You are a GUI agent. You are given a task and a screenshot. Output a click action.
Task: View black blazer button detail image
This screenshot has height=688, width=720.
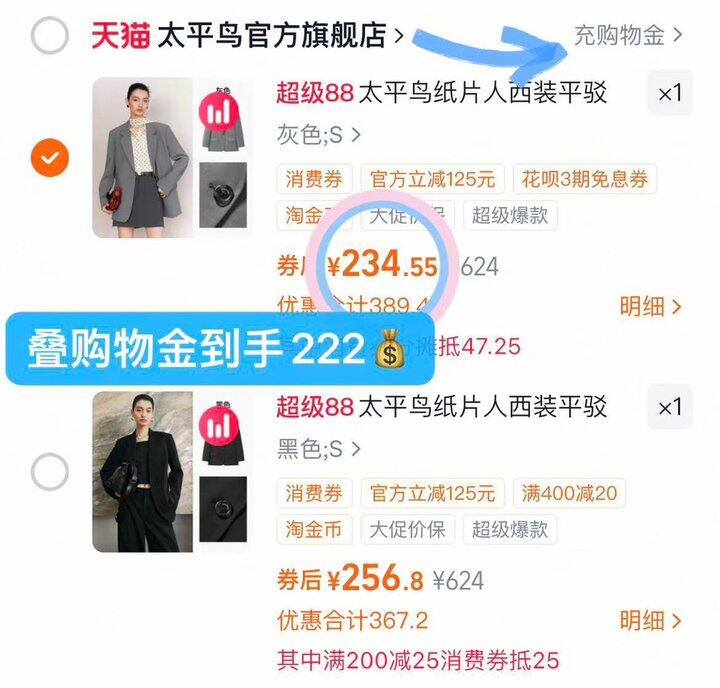tap(223, 509)
